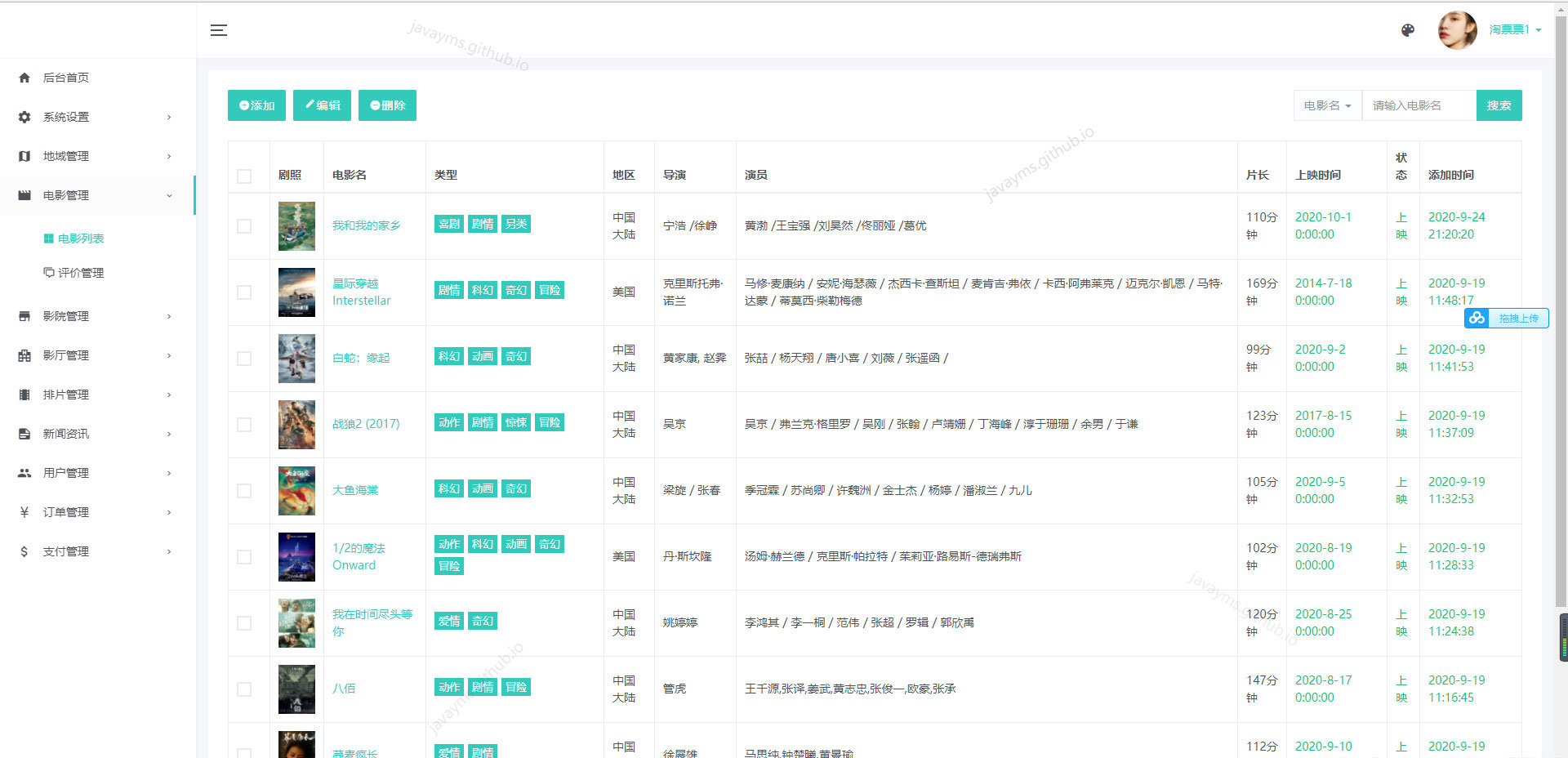Open the 我和我的家乡 movie link
Image resolution: width=1568 pixels, height=758 pixels.
tap(365, 225)
